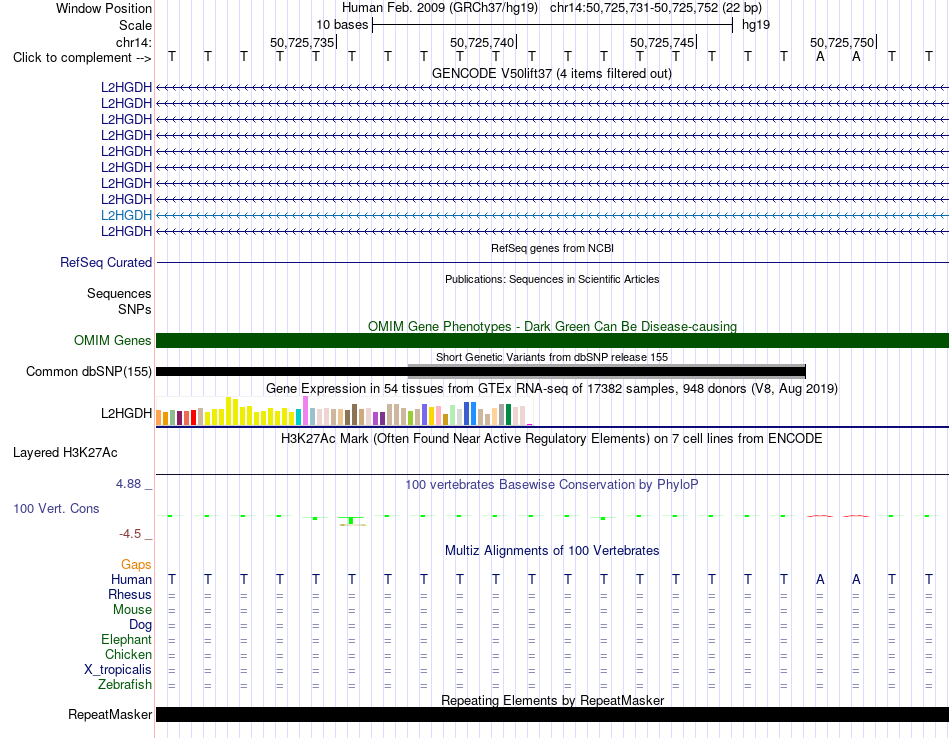Click the 'Rhesus' alignment row label
950x738 pixels.
coord(130,594)
